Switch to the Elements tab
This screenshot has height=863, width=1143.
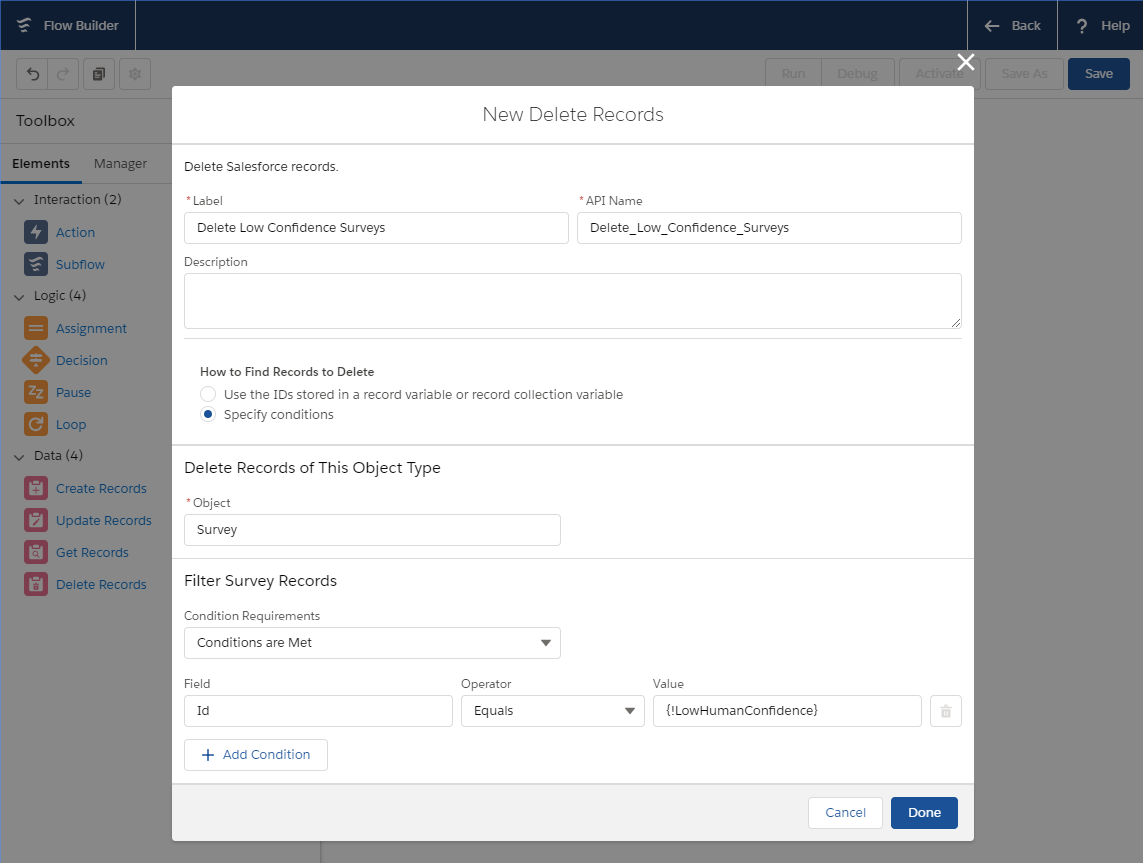41,164
